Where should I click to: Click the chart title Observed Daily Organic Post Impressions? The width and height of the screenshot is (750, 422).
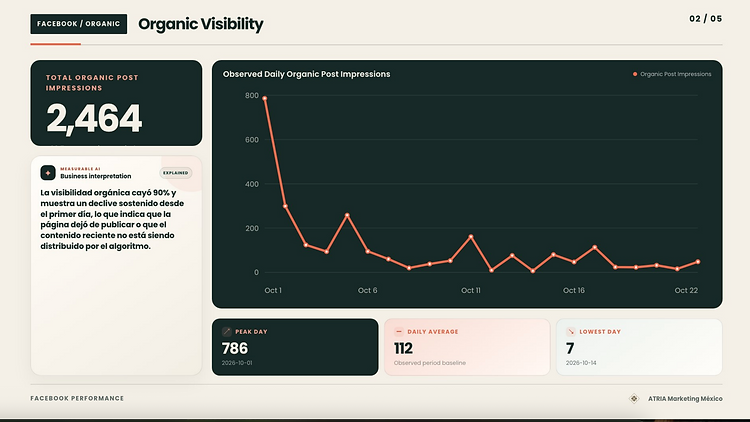pos(307,74)
